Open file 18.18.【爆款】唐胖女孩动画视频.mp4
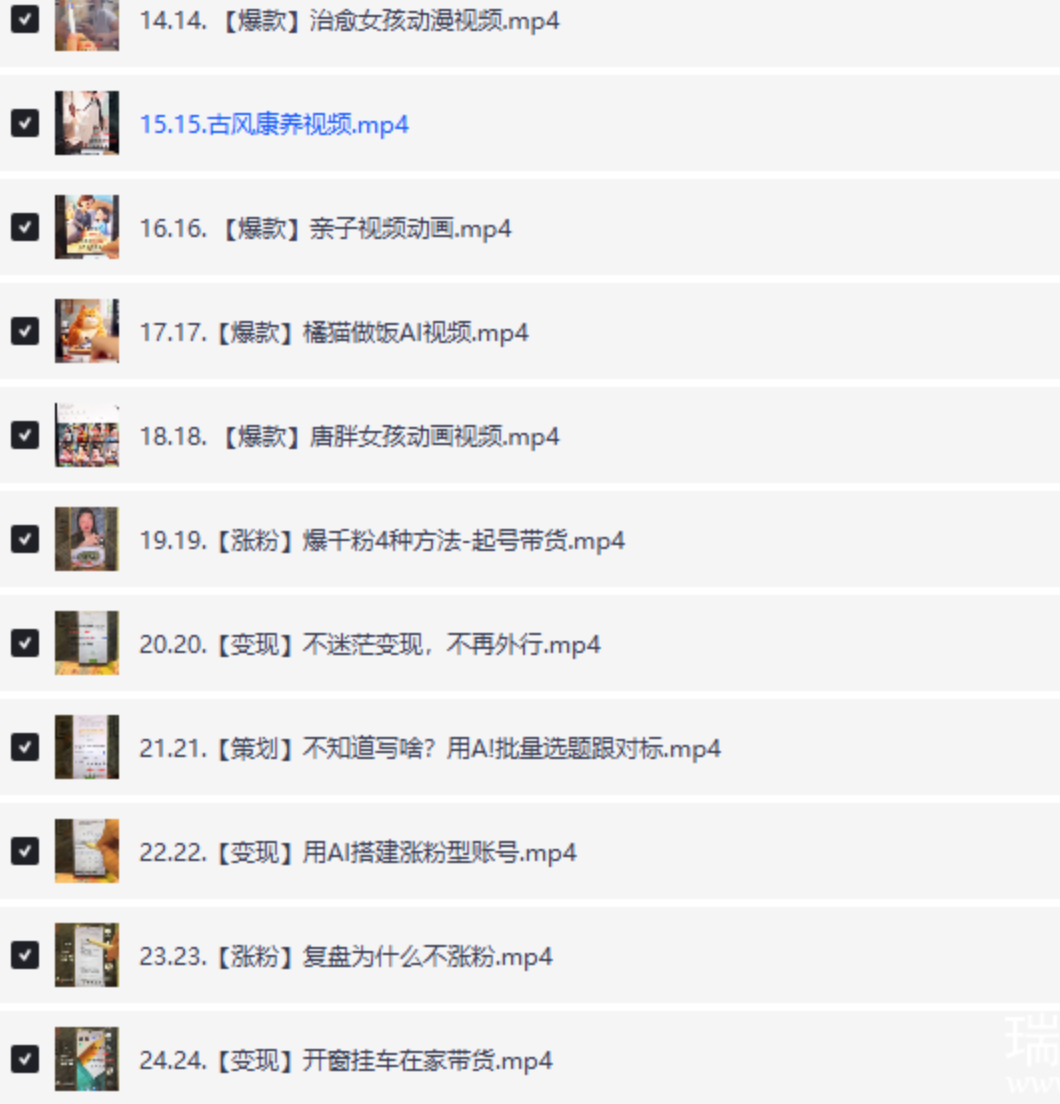The image size is (1060, 1104). pyautogui.click(x=349, y=437)
